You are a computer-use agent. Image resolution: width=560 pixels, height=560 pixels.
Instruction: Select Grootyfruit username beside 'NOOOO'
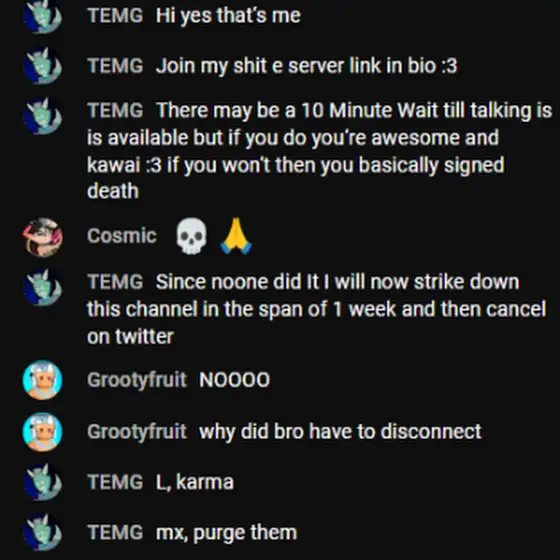[137, 380]
